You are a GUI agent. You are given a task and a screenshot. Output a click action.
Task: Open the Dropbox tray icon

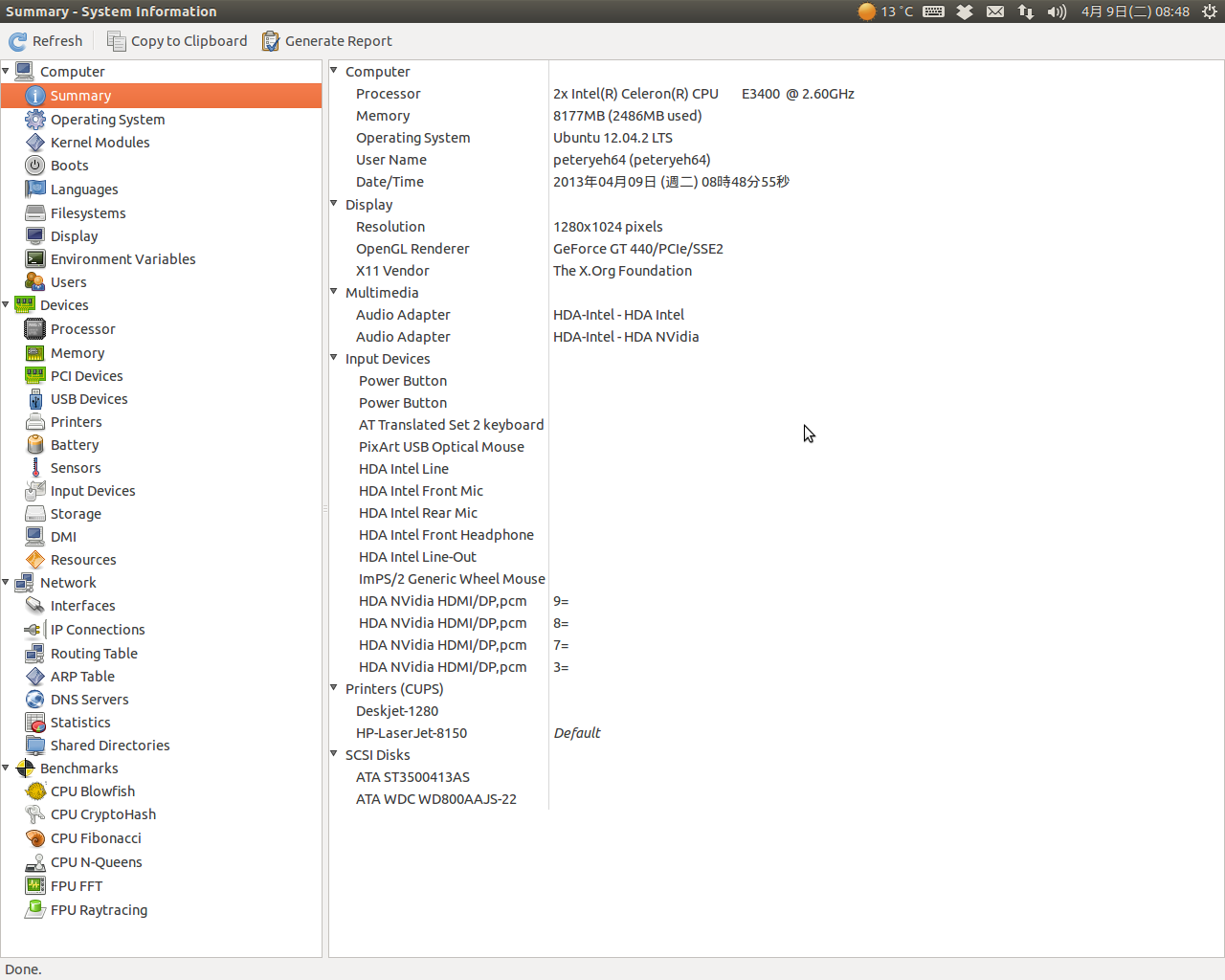tap(965, 11)
